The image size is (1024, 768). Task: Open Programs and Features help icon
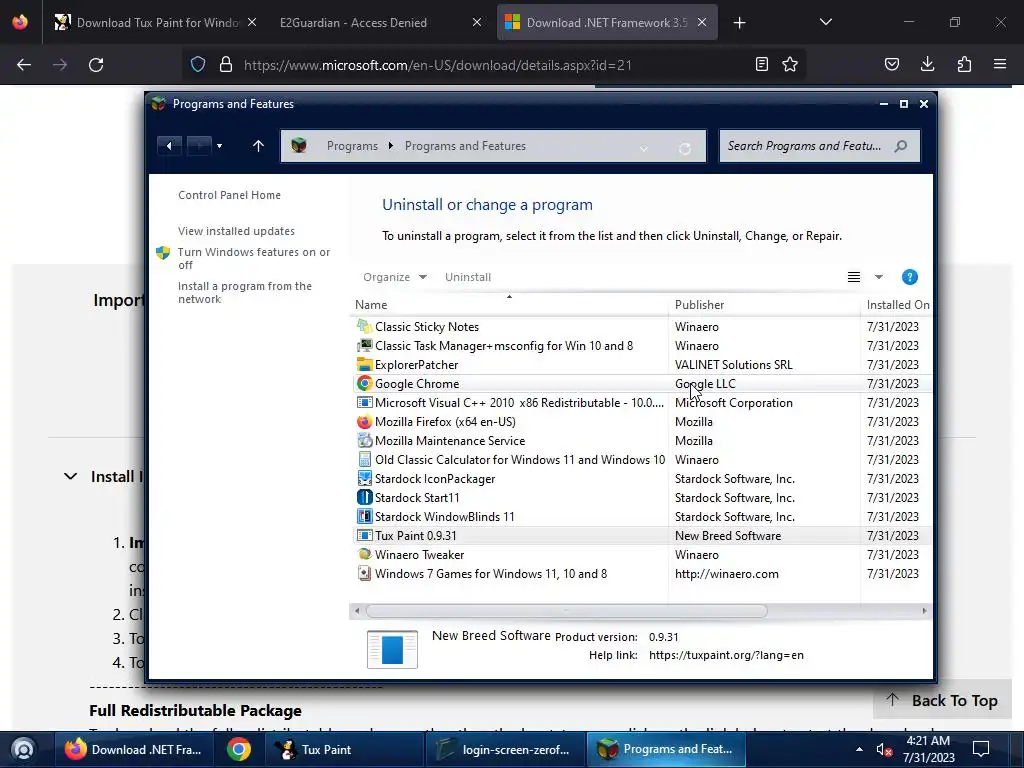(909, 277)
